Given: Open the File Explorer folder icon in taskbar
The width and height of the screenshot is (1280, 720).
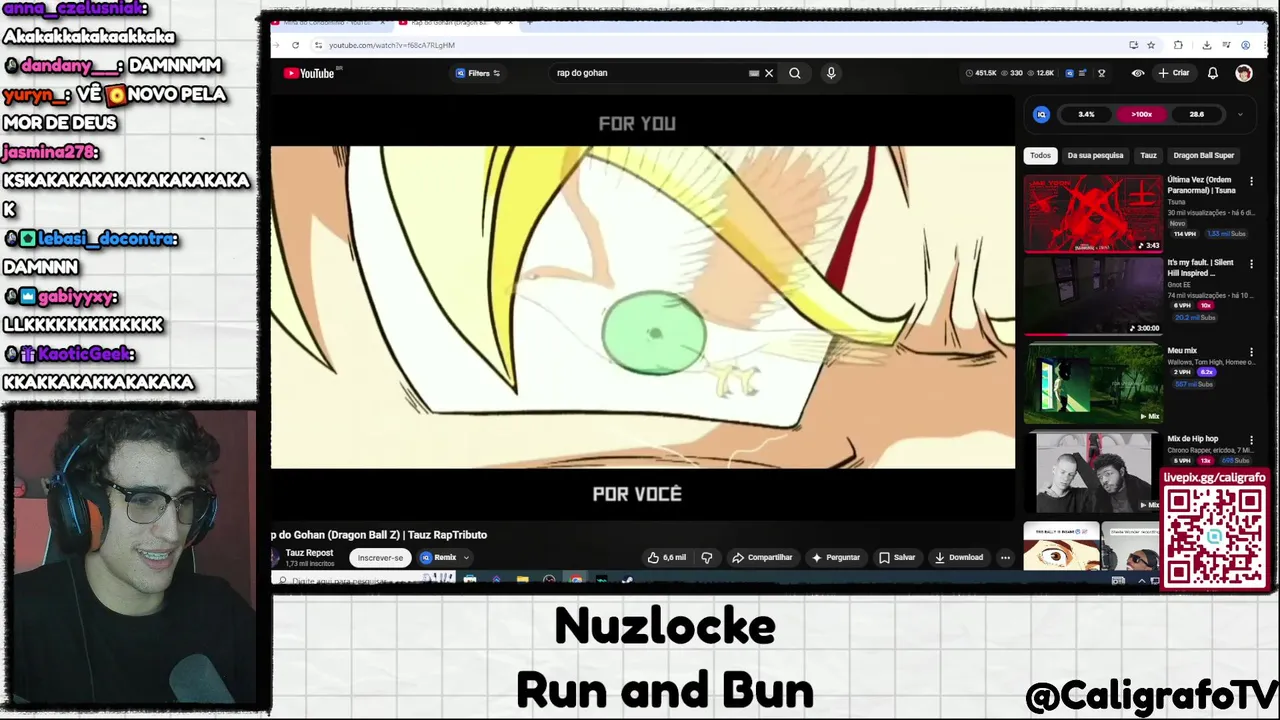Looking at the screenshot, I should coord(522,580).
